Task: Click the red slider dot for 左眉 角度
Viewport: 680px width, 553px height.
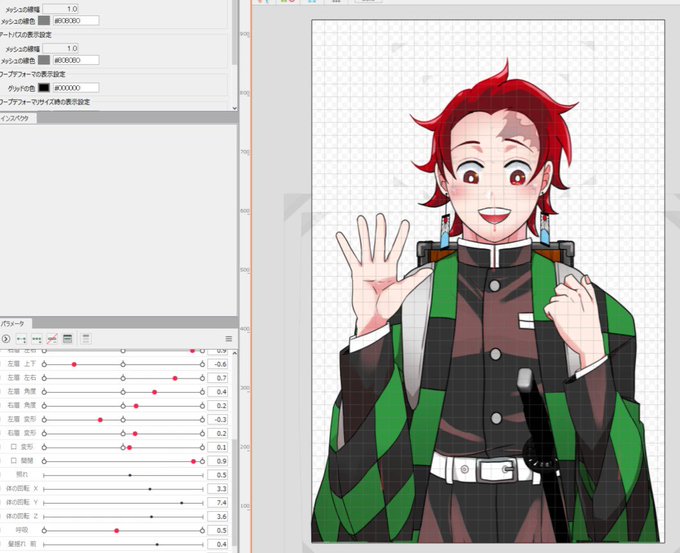Action: 154,392
